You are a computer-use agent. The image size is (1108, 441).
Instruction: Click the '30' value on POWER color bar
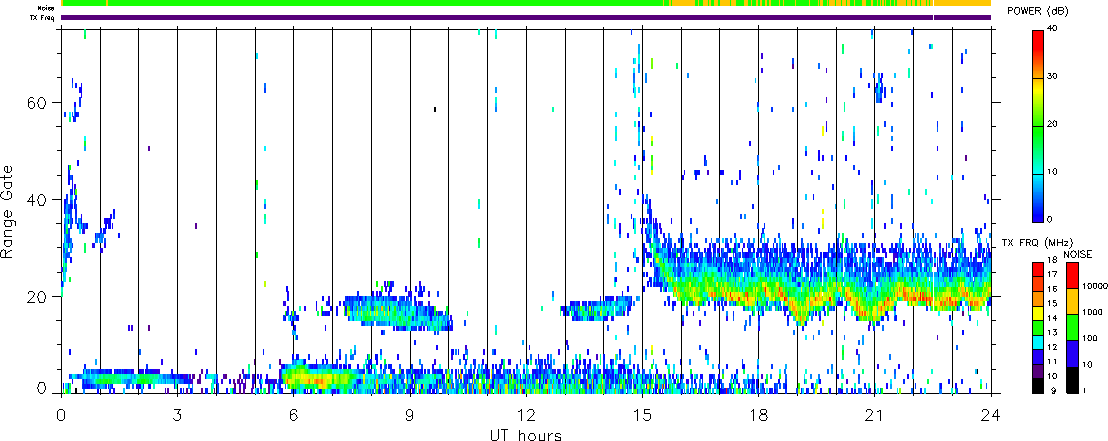click(1052, 76)
